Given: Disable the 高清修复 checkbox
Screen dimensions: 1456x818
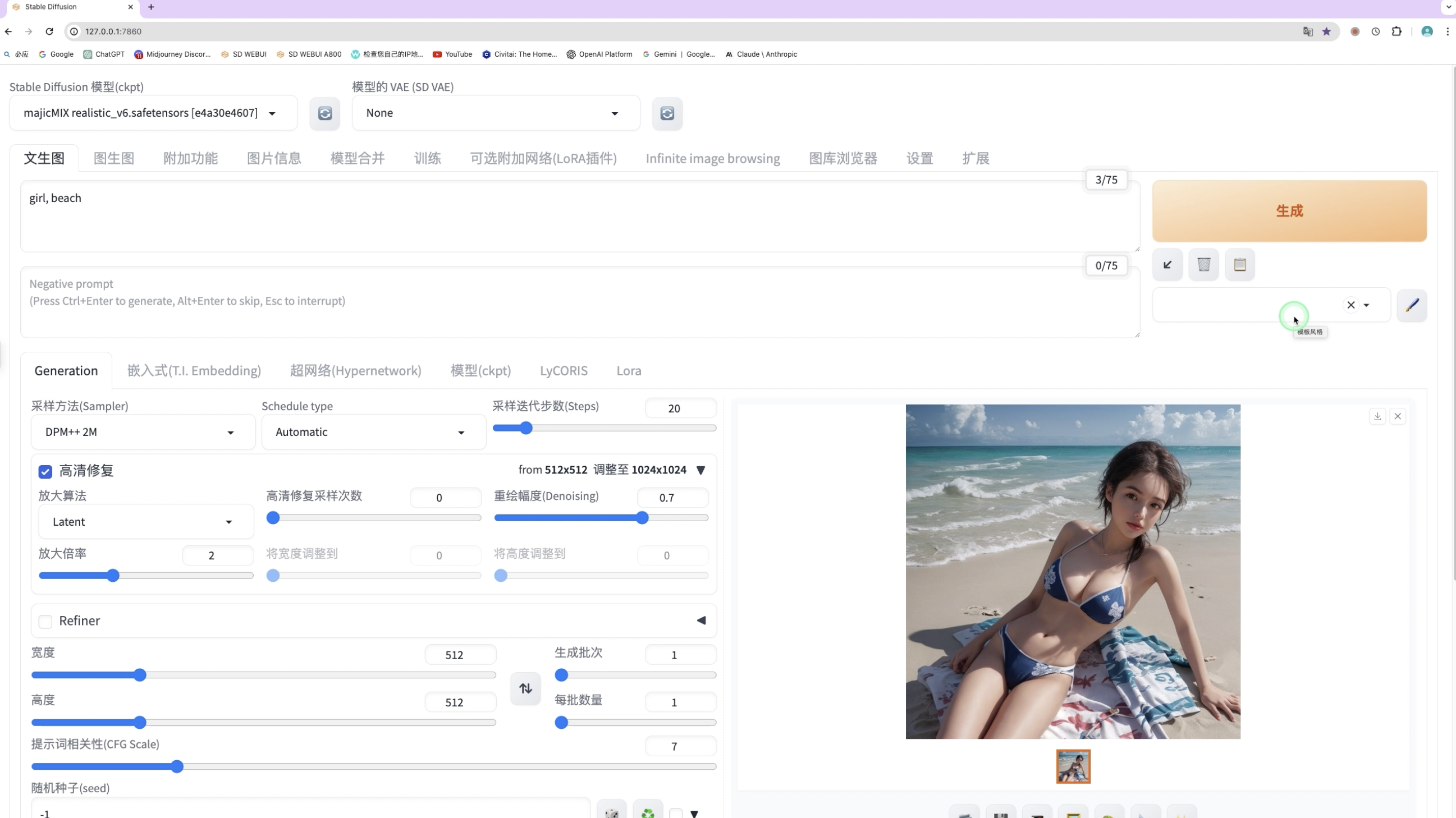Looking at the screenshot, I should (45, 471).
